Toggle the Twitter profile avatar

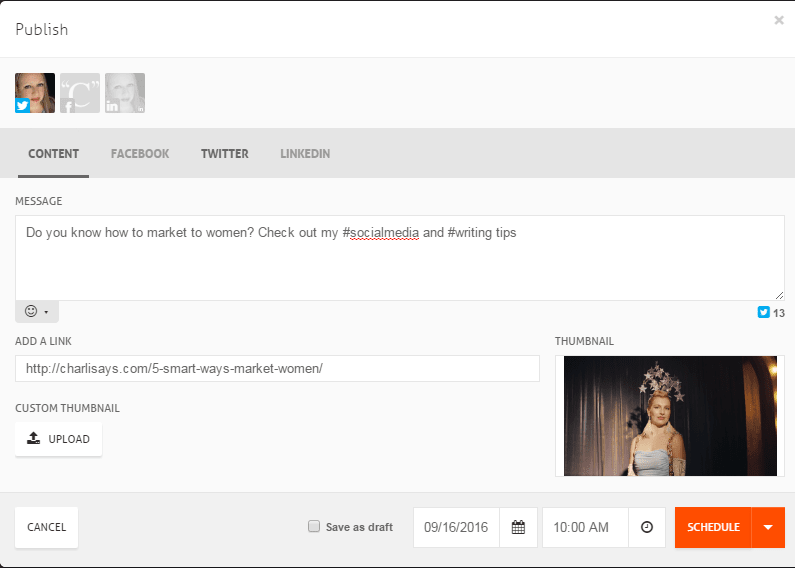pyautogui.click(x=35, y=93)
